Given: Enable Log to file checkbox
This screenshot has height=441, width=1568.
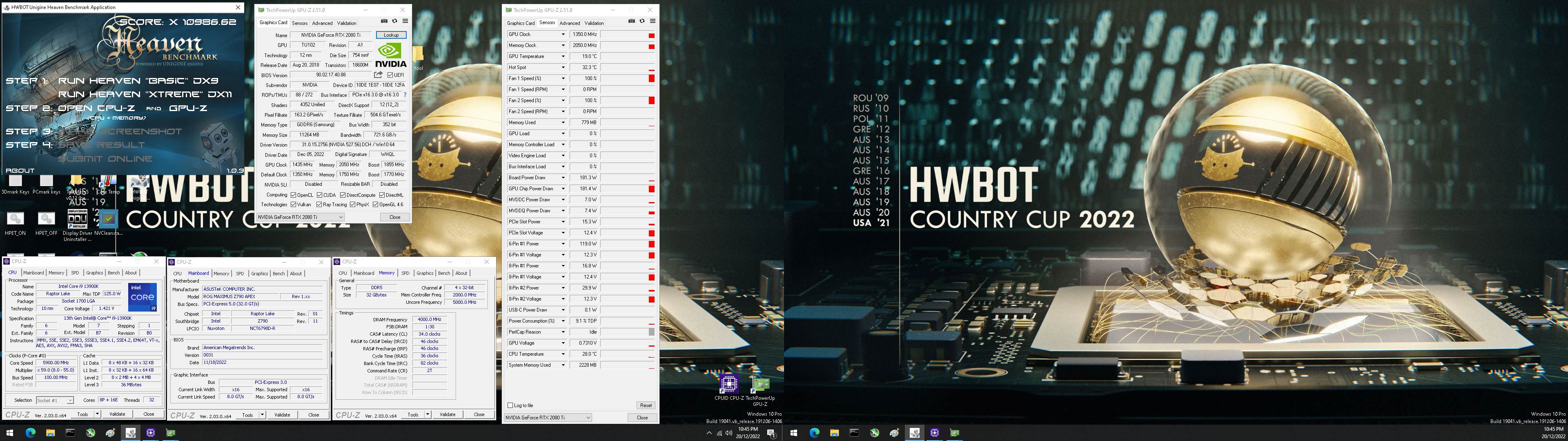Looking at the screenshot, I should tap(510, 405).
